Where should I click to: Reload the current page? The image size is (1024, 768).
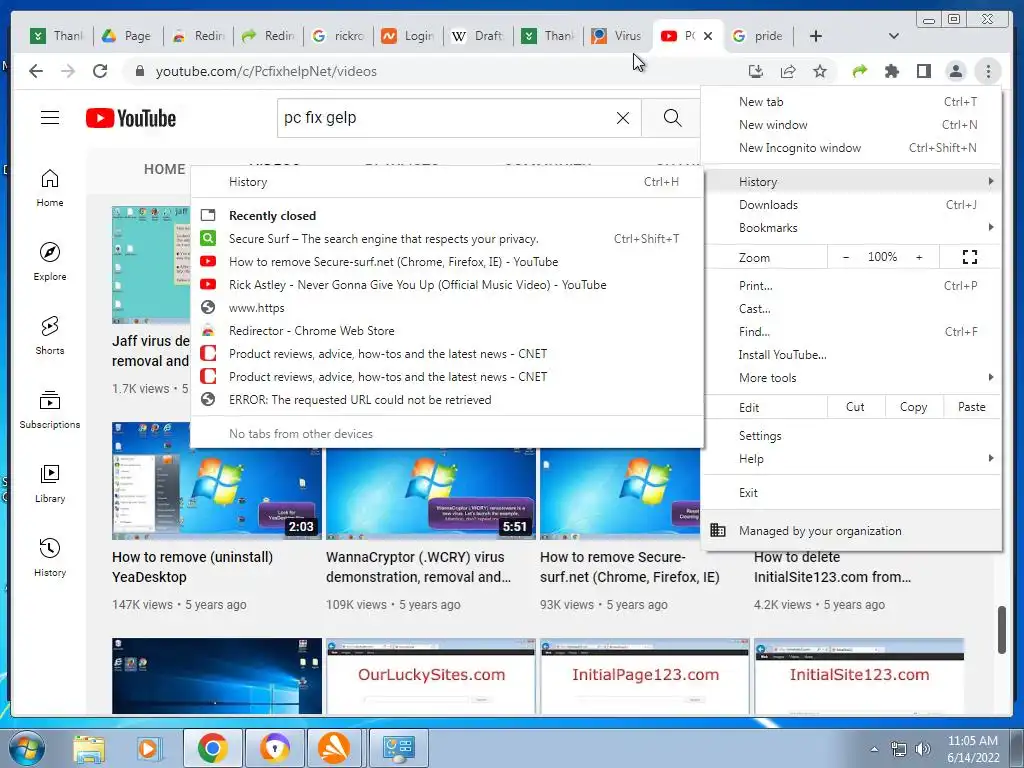coord(100,71)
